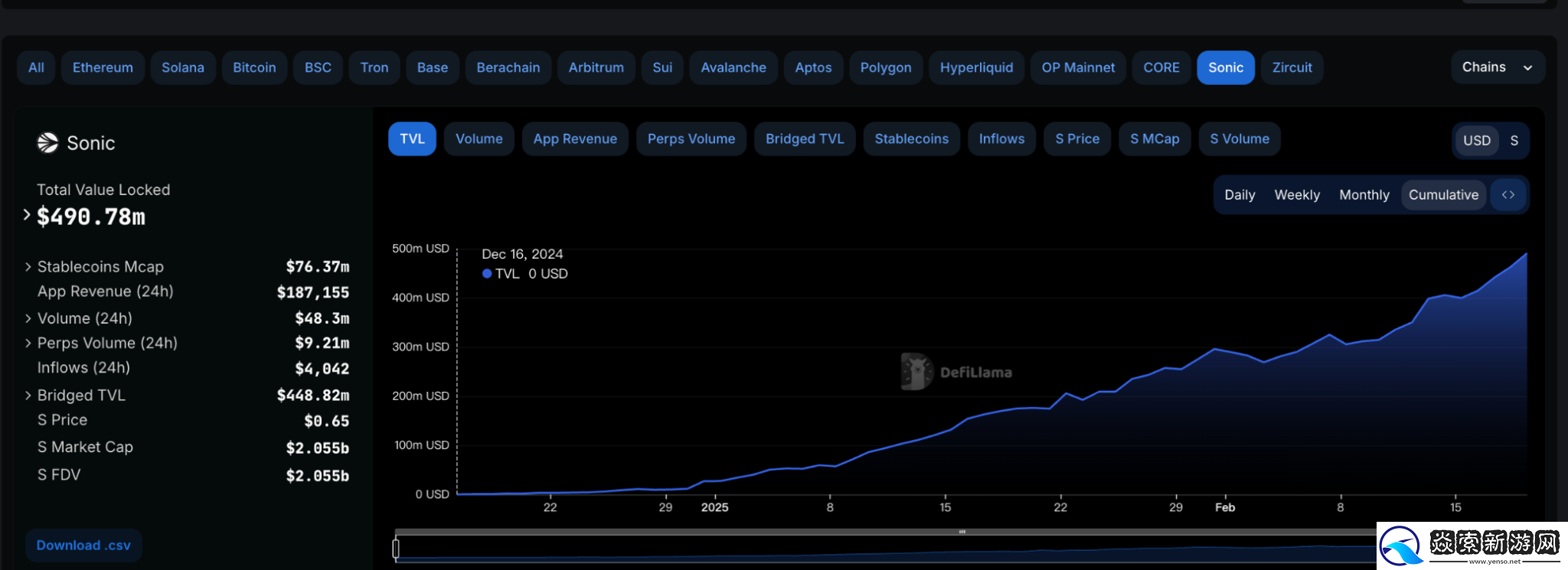Open the Chains dropdown
Screen dimensions: 1568x570
click(1497, 67)
